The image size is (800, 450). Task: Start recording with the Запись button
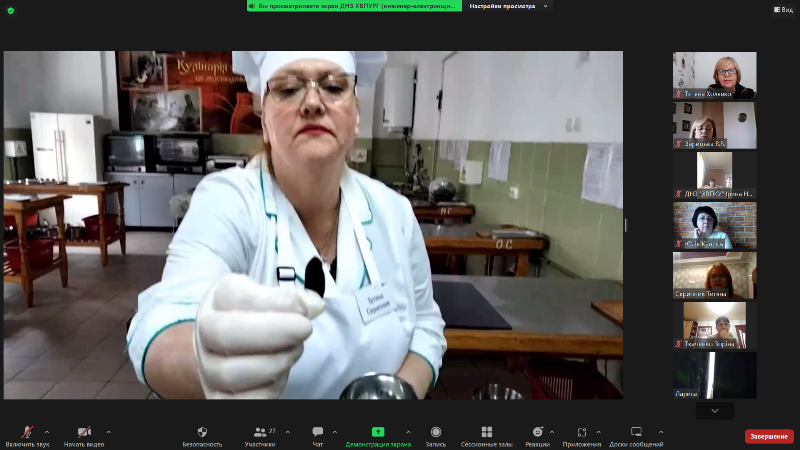(x=436, y=437)
